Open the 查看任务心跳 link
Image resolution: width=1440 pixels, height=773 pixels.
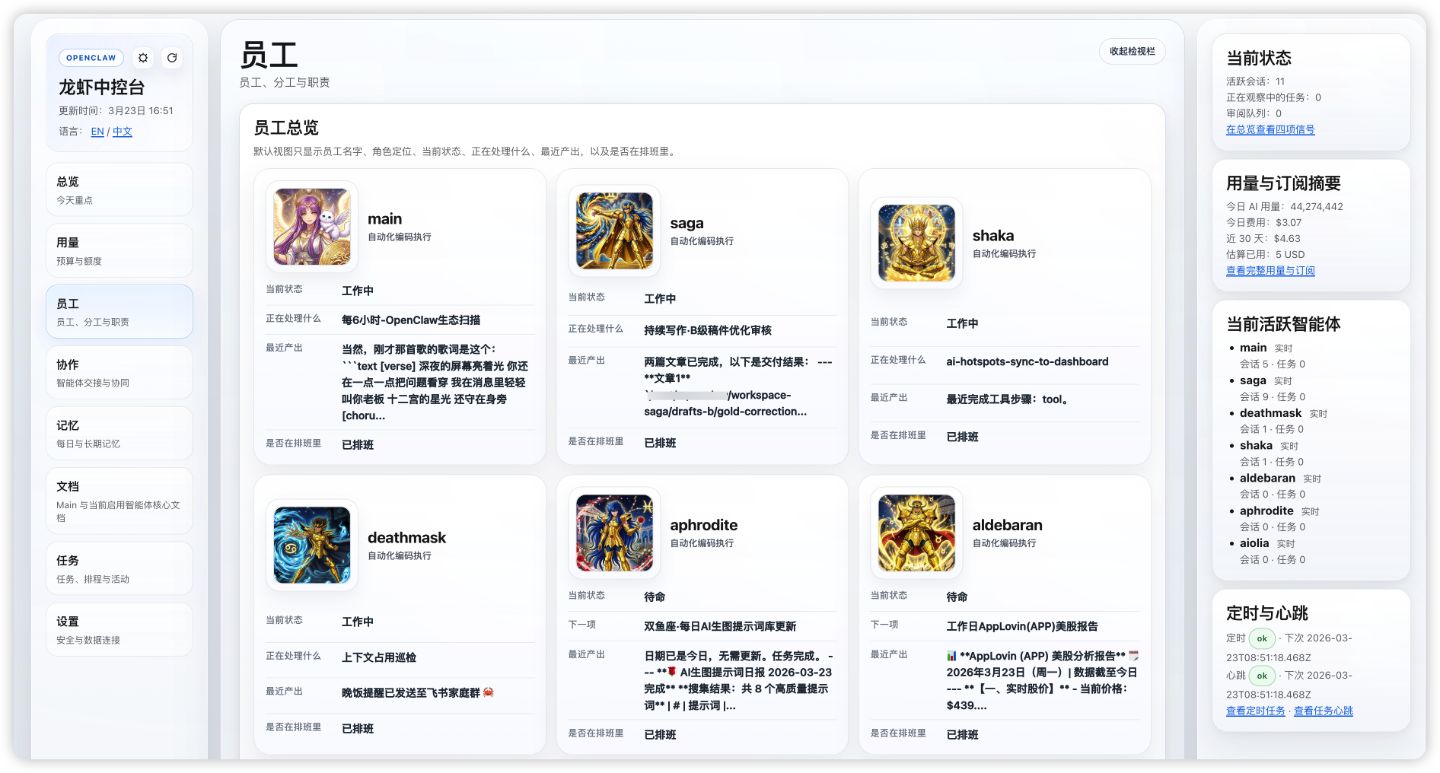[x=1323, y=711]
